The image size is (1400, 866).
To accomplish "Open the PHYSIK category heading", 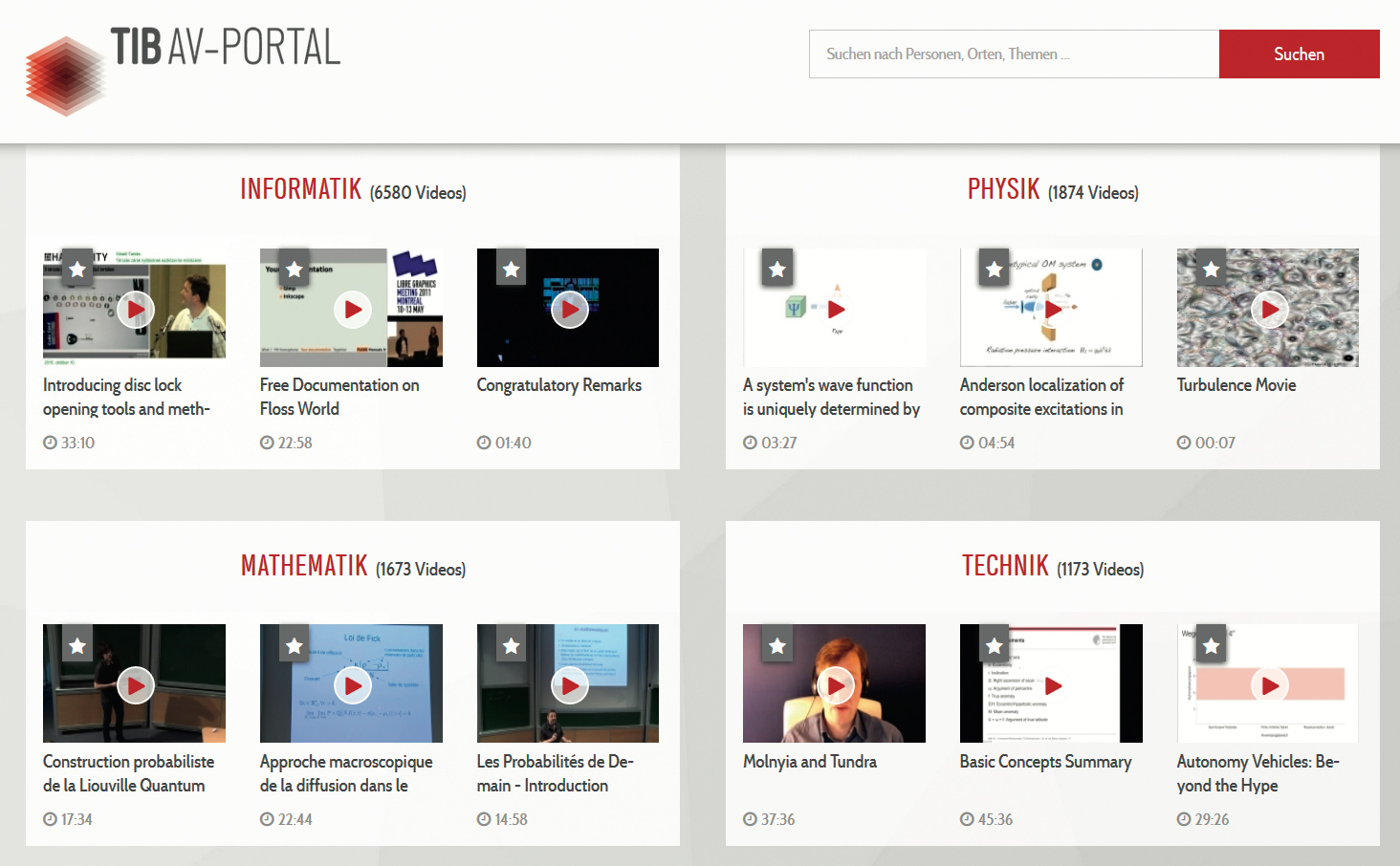I will [1003, 189].
